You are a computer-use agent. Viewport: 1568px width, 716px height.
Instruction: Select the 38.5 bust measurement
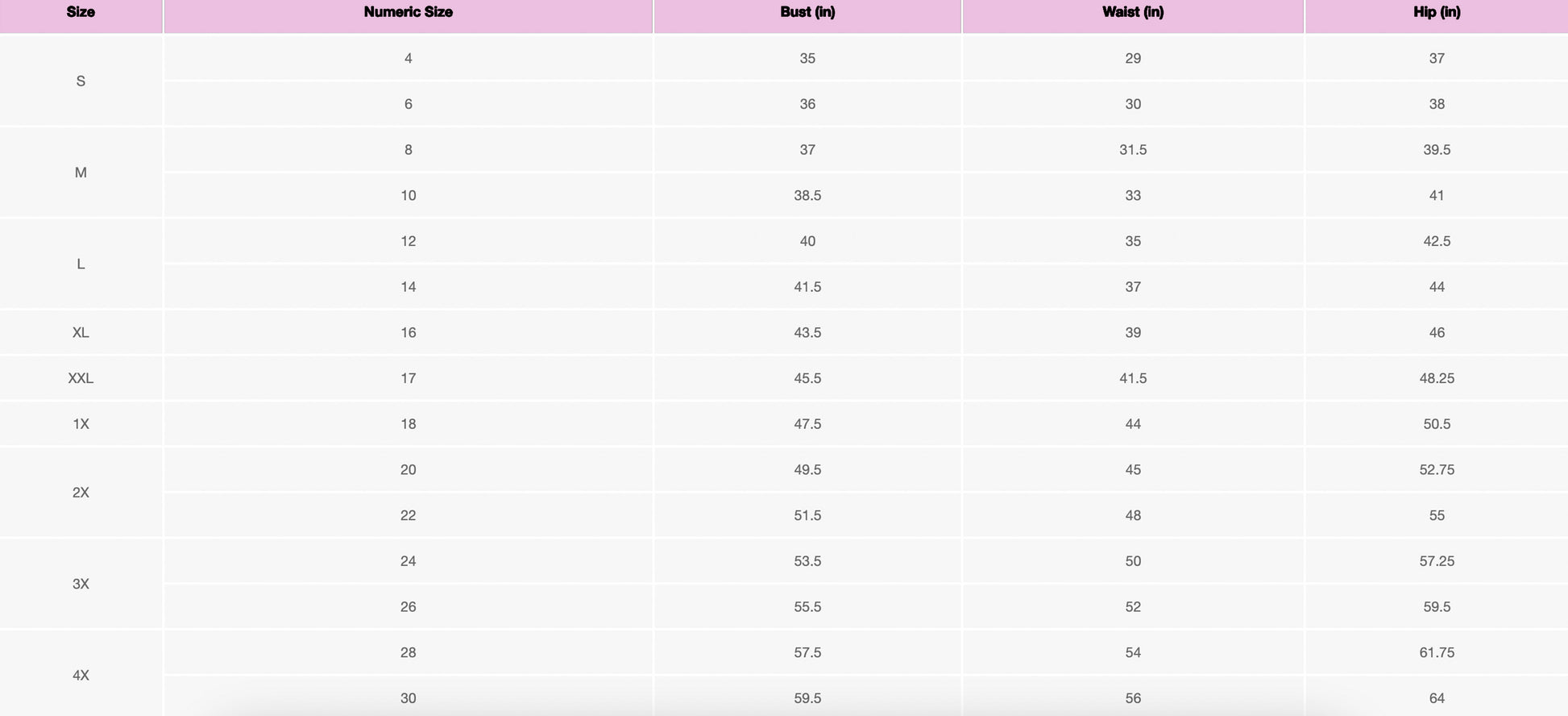(807, 195)
